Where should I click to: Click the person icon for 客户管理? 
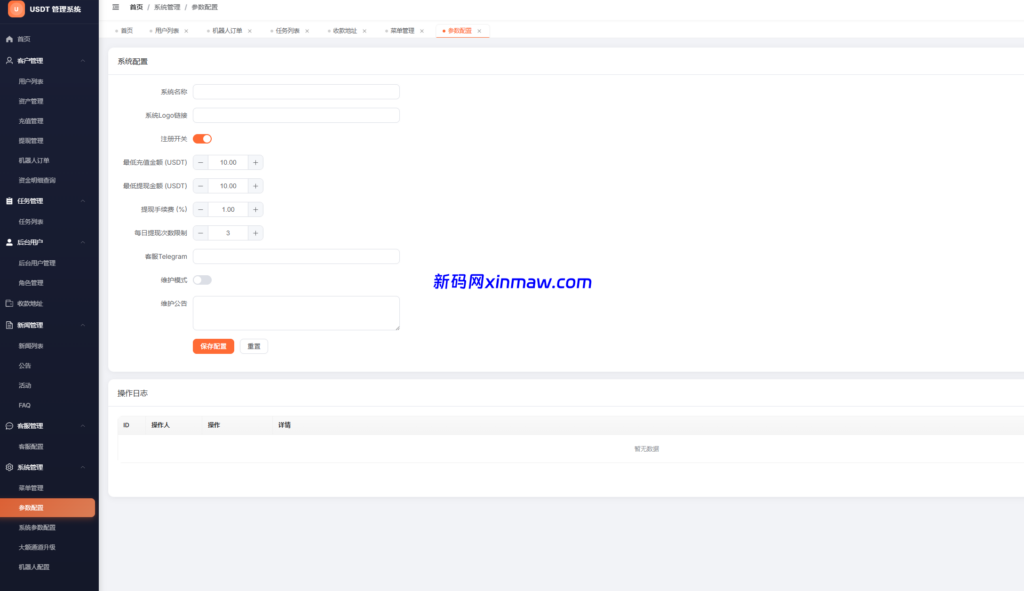pyautogui.click(x=10, y=60)
